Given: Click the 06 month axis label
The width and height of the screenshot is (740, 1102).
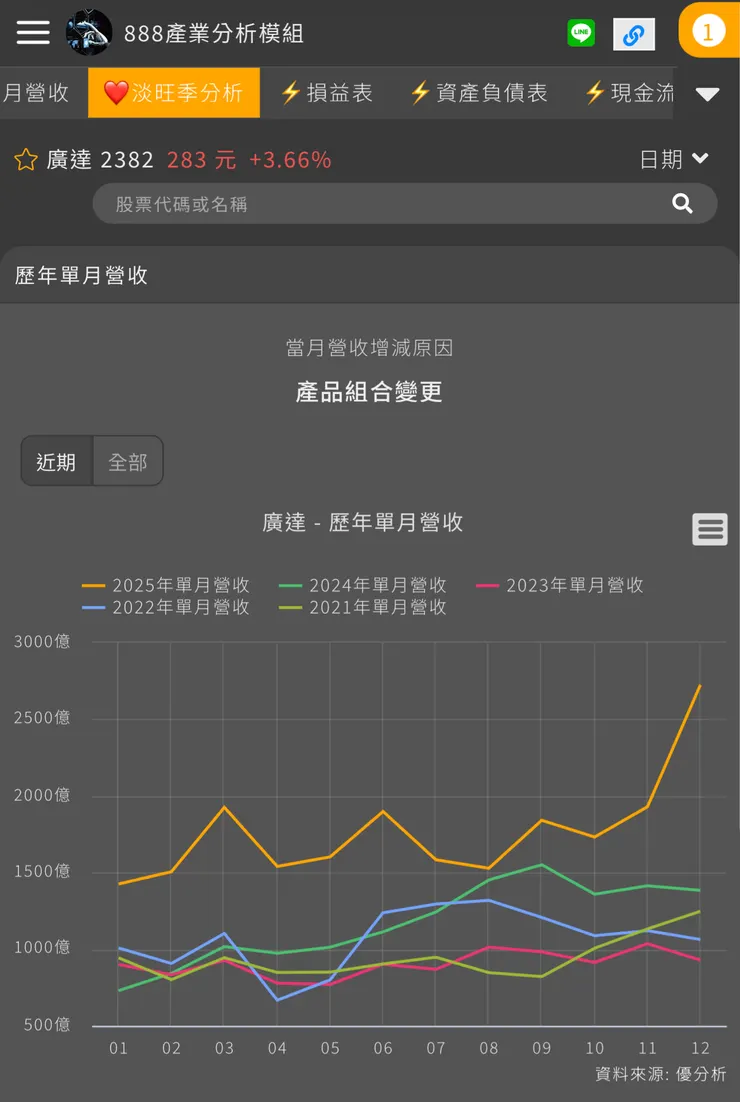Looking at the screenshot, I should tap(383, 1048).
